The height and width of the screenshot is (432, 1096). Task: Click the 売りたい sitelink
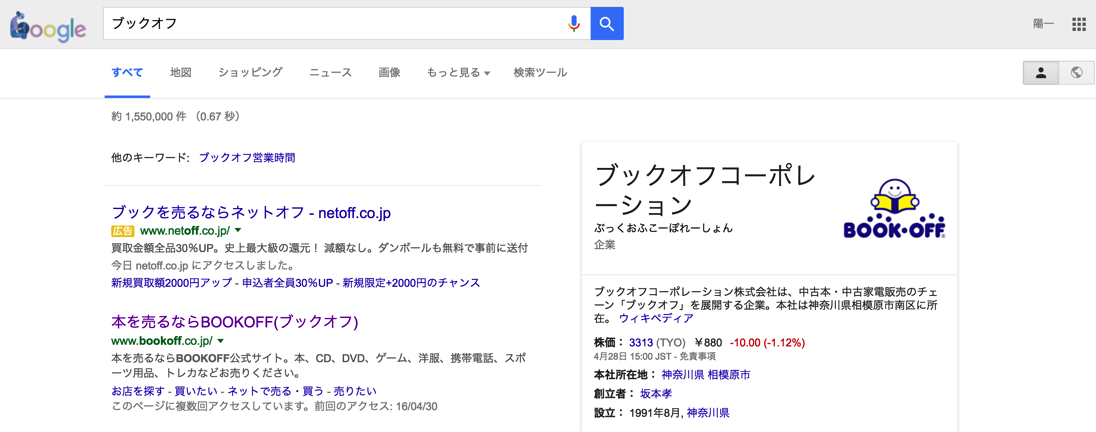[355, 391]
